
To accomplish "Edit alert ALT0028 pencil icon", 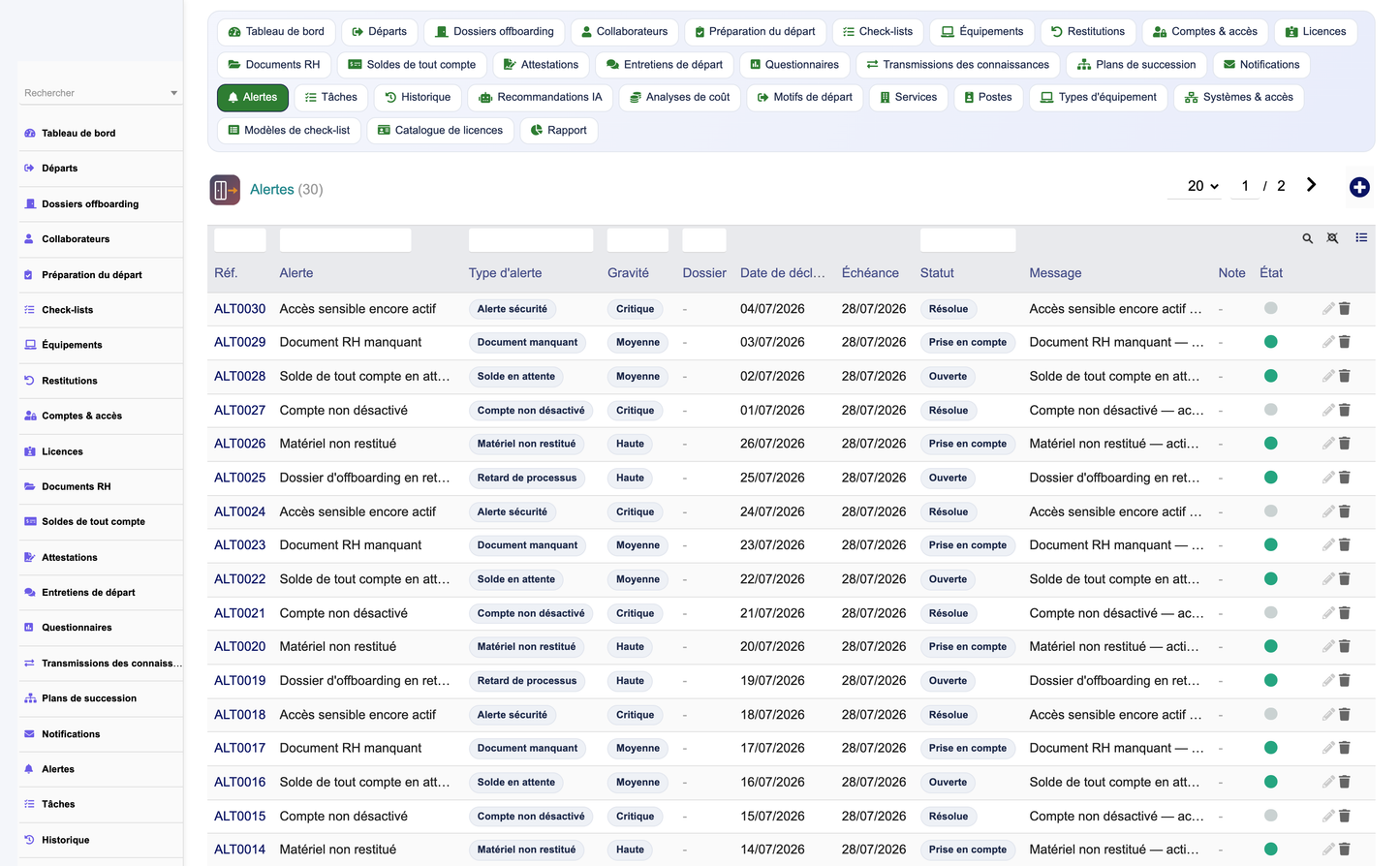I will pyautogui.click(x=1328, y=376).
